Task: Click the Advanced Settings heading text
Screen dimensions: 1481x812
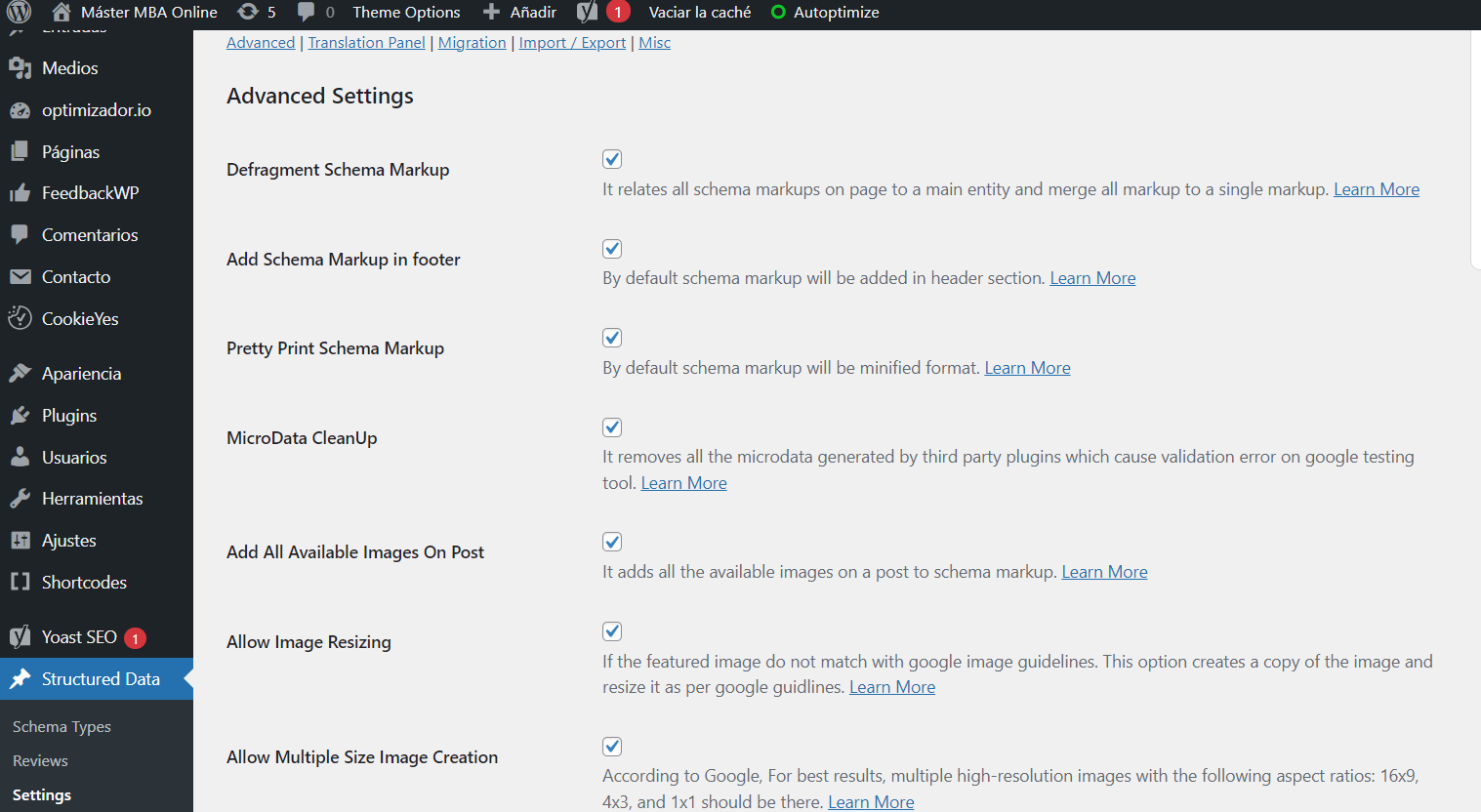Action: (320, 96)
